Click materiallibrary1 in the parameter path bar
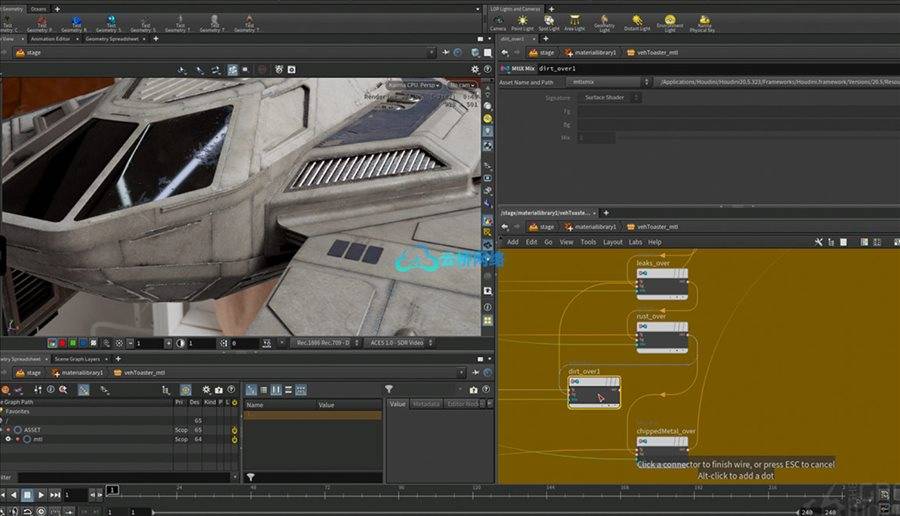The width and height of the screenshot is (900, 516). click(593, 52)
